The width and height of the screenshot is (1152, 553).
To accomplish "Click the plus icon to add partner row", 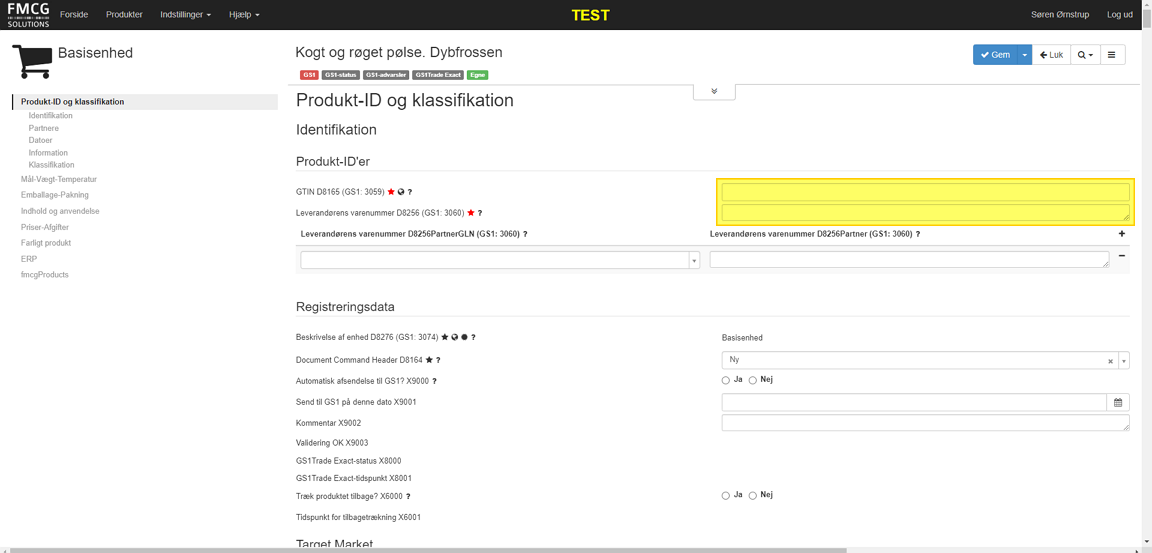I will click(1121, 234).
